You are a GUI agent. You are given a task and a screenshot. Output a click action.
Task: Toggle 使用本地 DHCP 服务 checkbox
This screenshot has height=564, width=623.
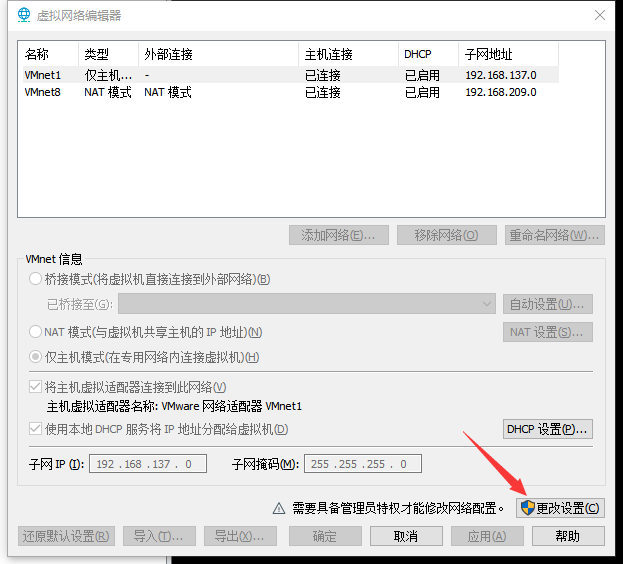click(35, 429)
